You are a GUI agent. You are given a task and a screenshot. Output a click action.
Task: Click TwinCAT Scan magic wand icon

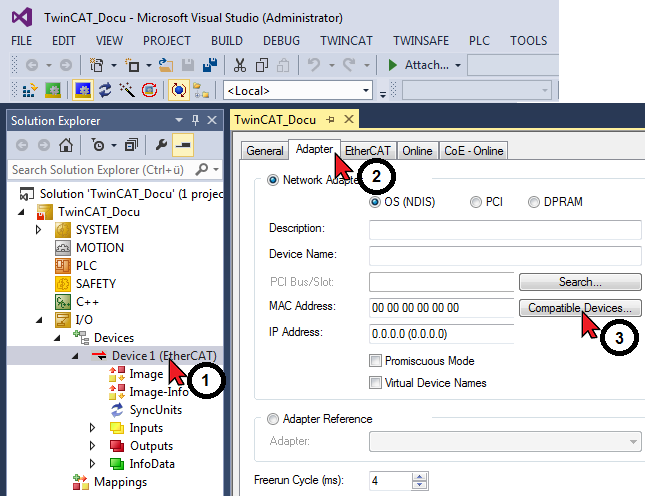point(127,90)
